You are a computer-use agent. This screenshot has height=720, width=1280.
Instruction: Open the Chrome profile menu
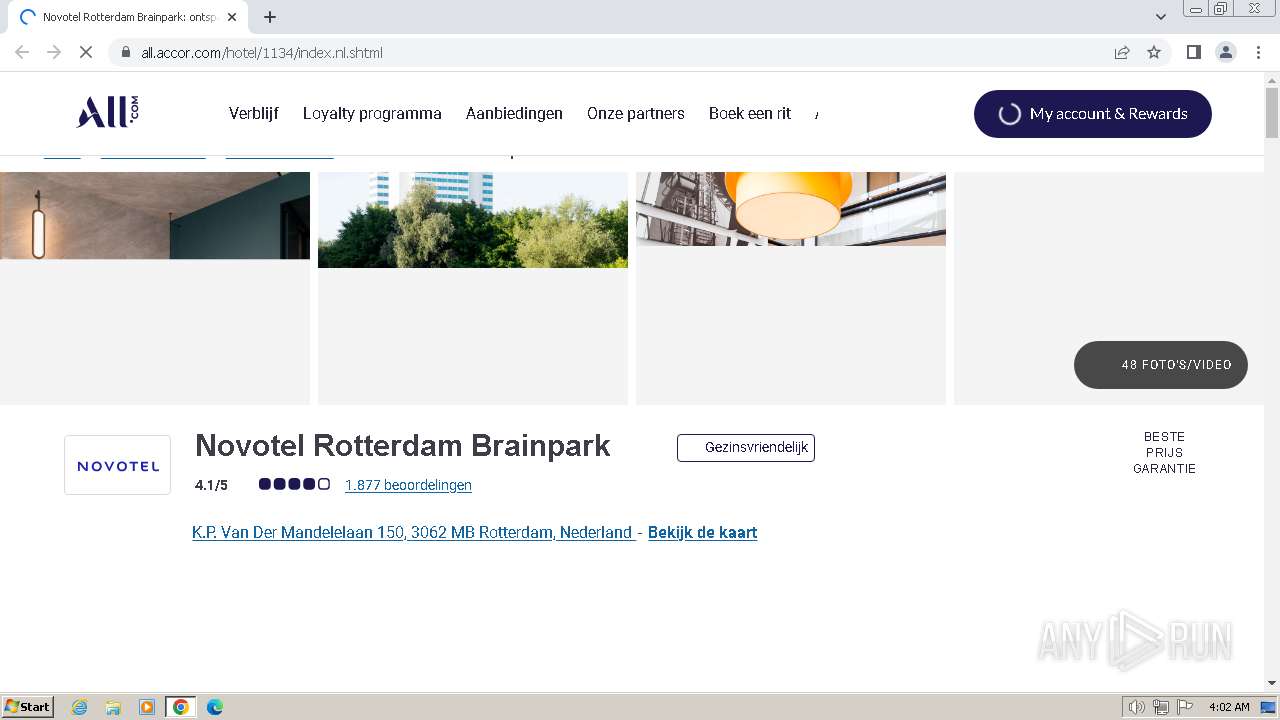tap(1226, 52)
